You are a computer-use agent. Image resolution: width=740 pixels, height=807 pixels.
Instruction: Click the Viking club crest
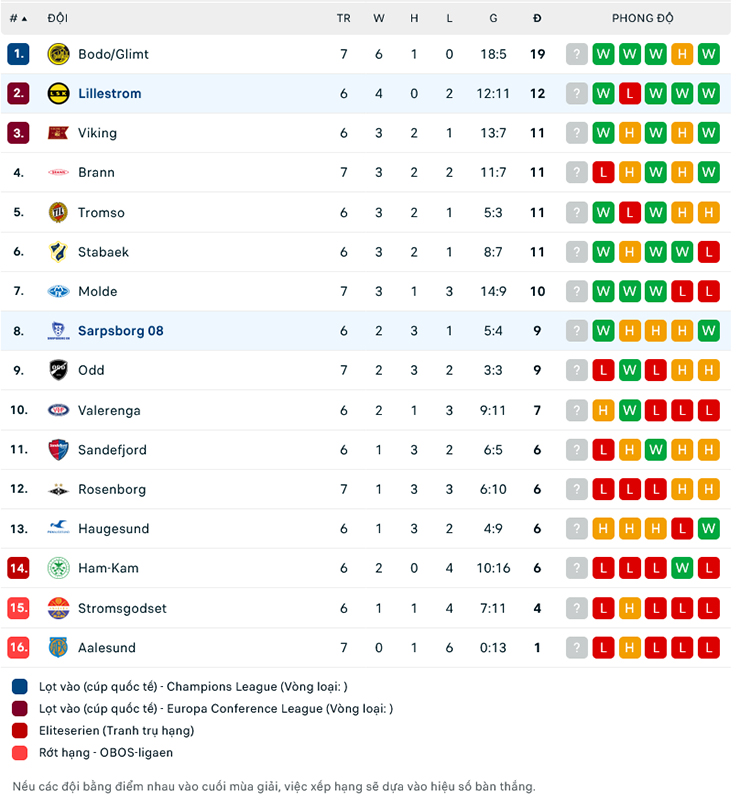click(59, 133)
